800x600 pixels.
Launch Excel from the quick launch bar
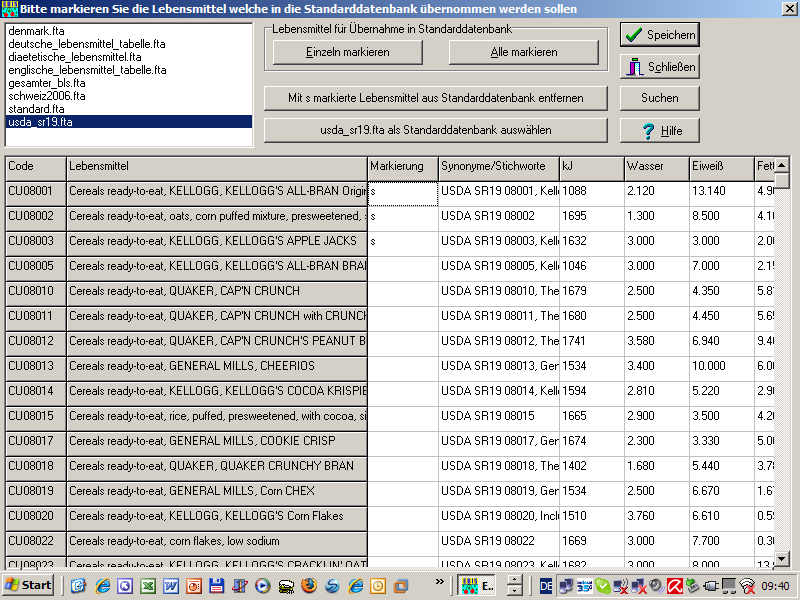(x=147, y=585)
